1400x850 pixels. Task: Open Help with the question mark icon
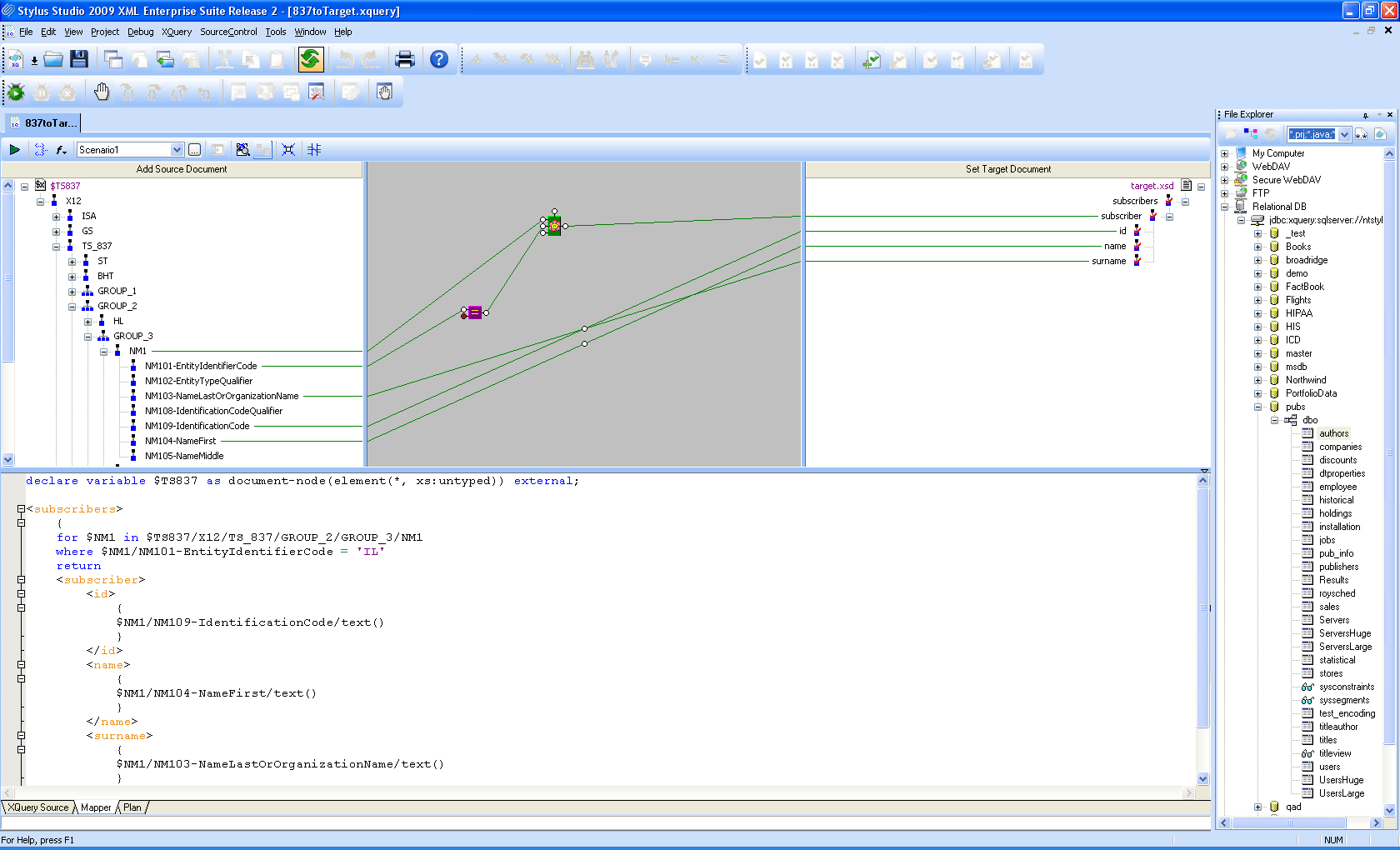click(x=439, y=59)
